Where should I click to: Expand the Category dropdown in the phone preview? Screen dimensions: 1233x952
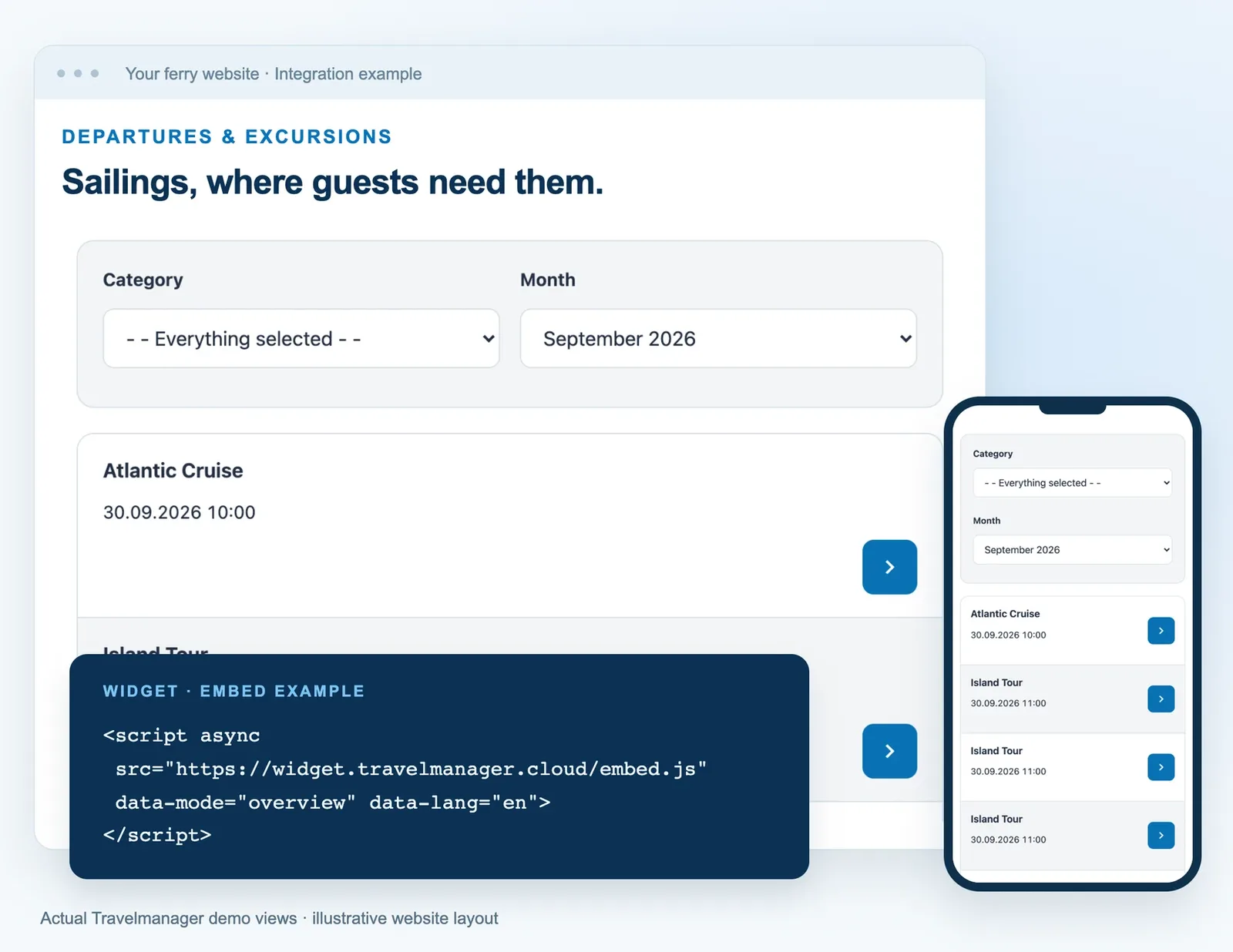(x=1072, y=483)
